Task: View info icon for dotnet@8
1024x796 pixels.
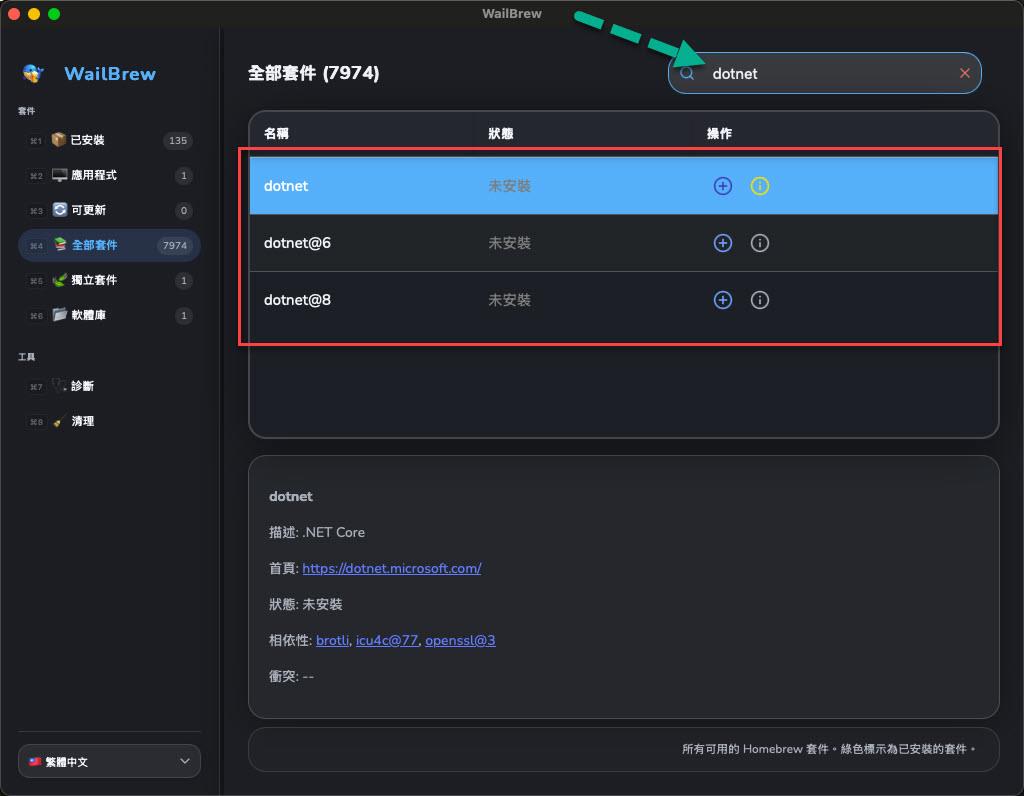Action: [x=760, y=300]
